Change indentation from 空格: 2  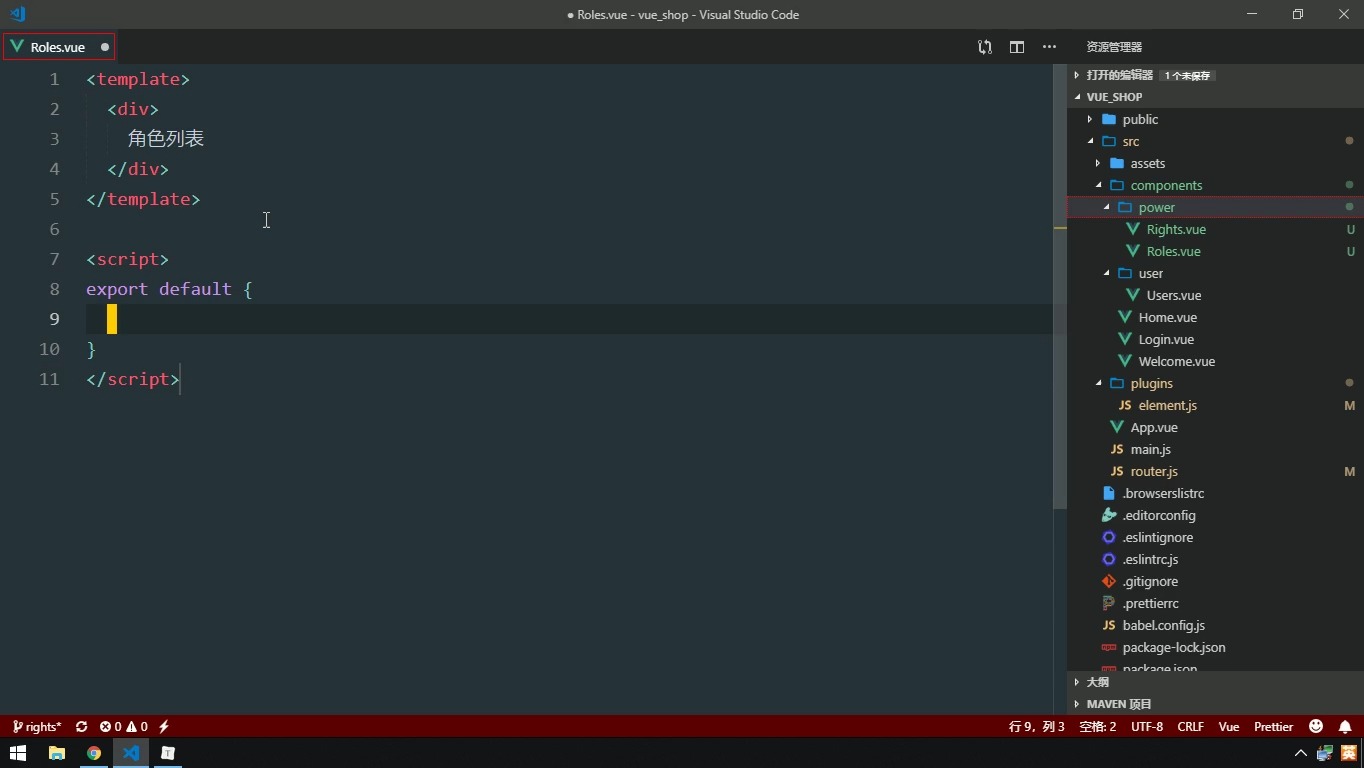point(1098,727)
